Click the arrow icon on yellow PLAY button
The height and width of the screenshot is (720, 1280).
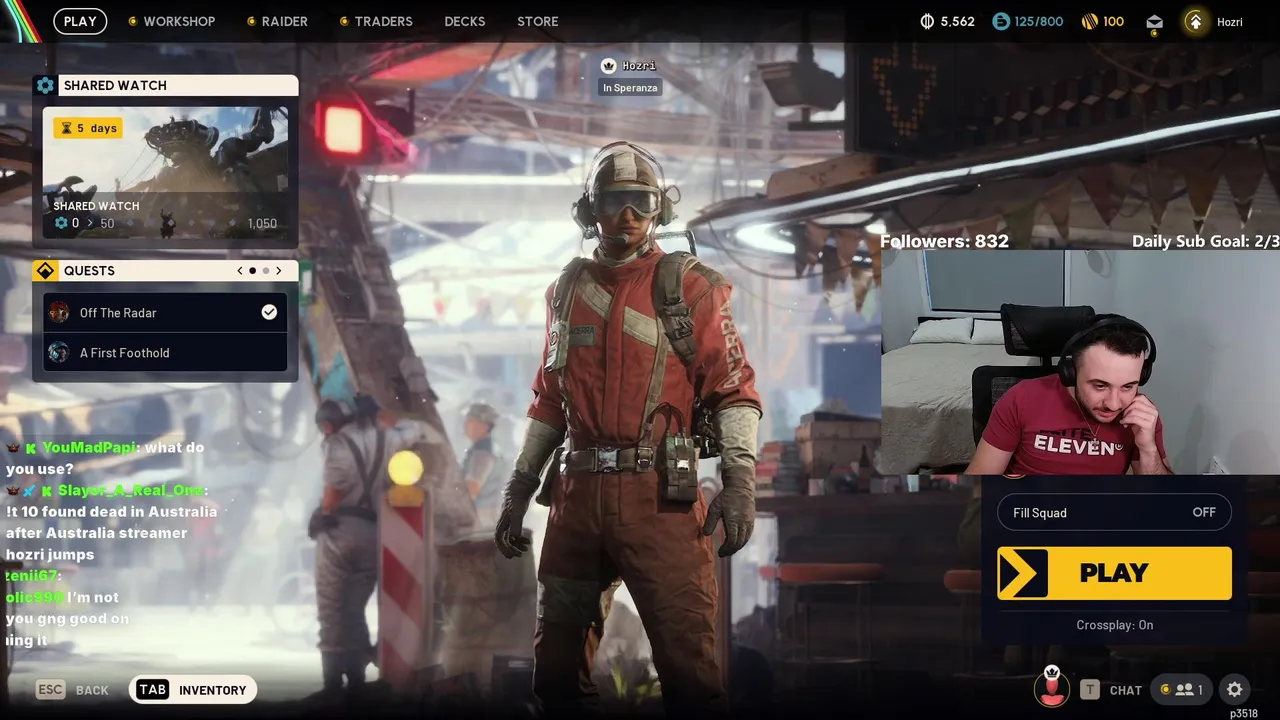[x=1022, y=573]
